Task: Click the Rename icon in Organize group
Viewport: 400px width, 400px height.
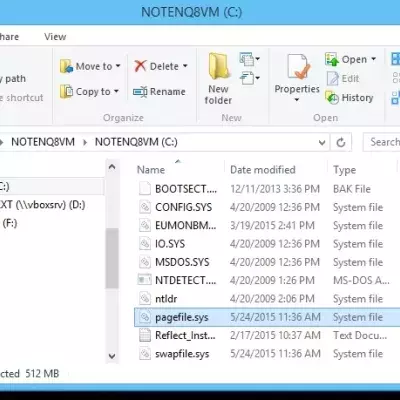Action: point(140,92)
